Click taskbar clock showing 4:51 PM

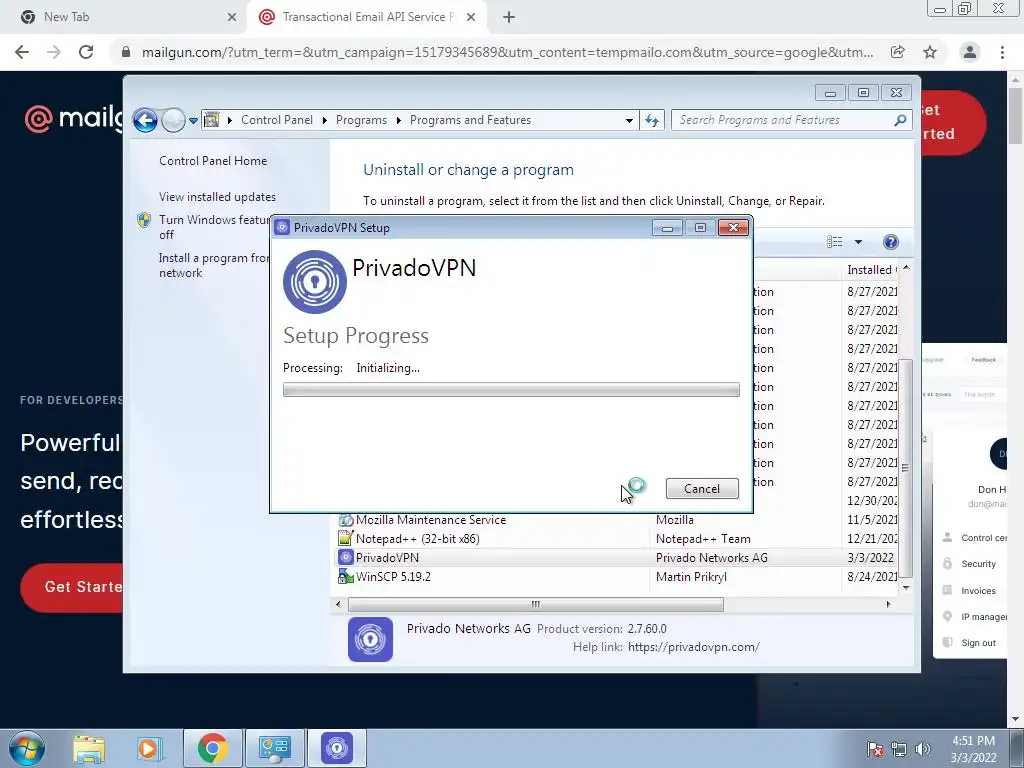(x=973, y=749)
